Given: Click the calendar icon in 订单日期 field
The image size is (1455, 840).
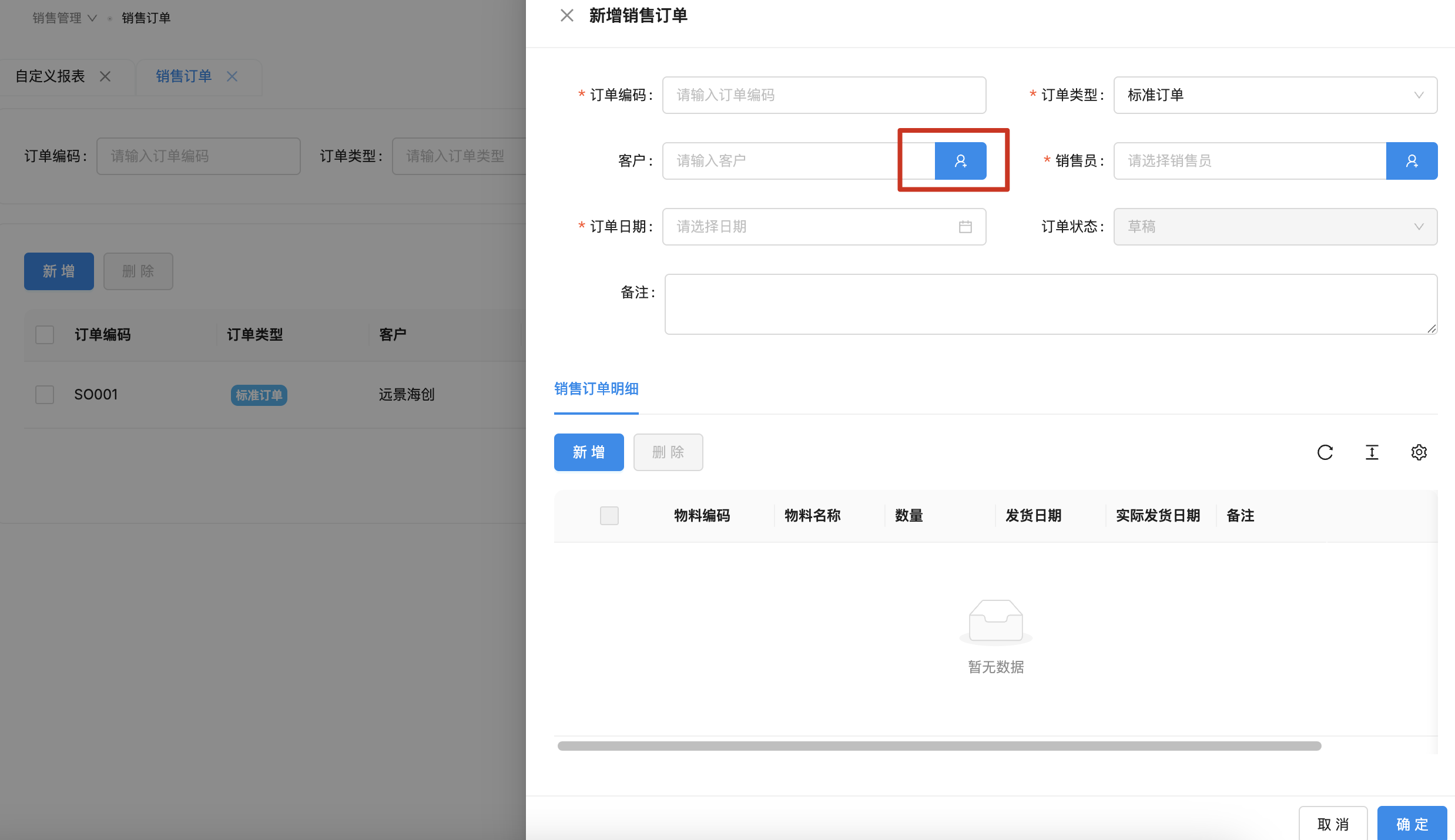Looking at the screenshot, I should [965, 227].
